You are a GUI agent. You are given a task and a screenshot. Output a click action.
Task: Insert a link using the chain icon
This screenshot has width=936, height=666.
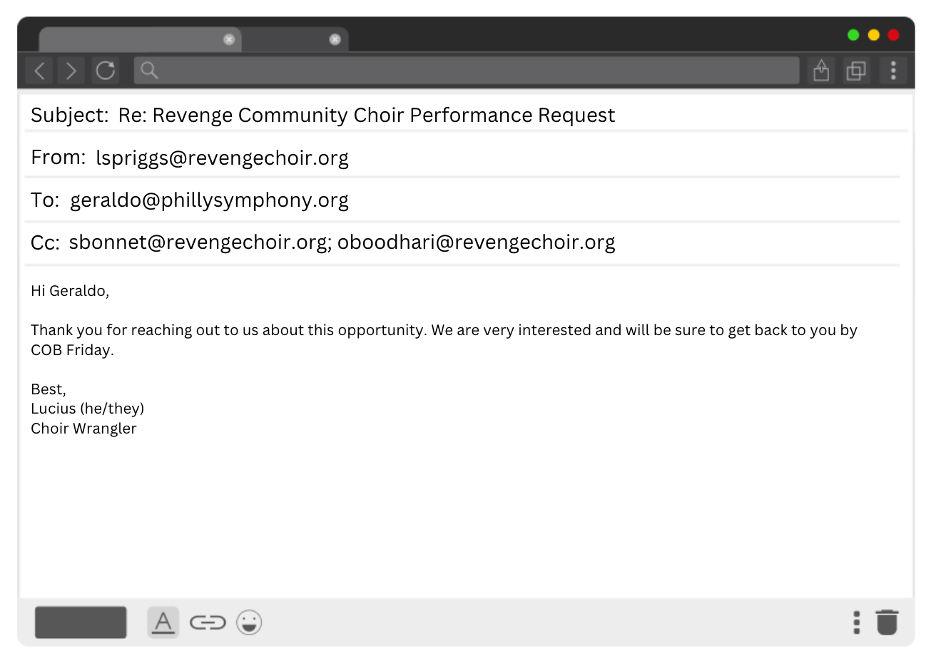207,623
